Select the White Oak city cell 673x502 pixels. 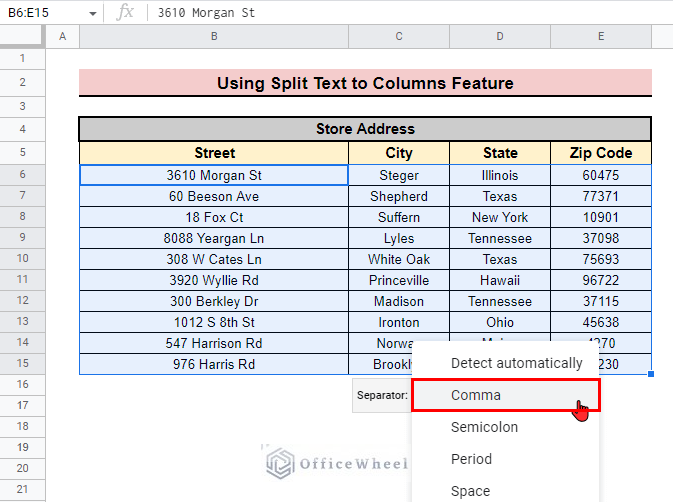[399, 259]
